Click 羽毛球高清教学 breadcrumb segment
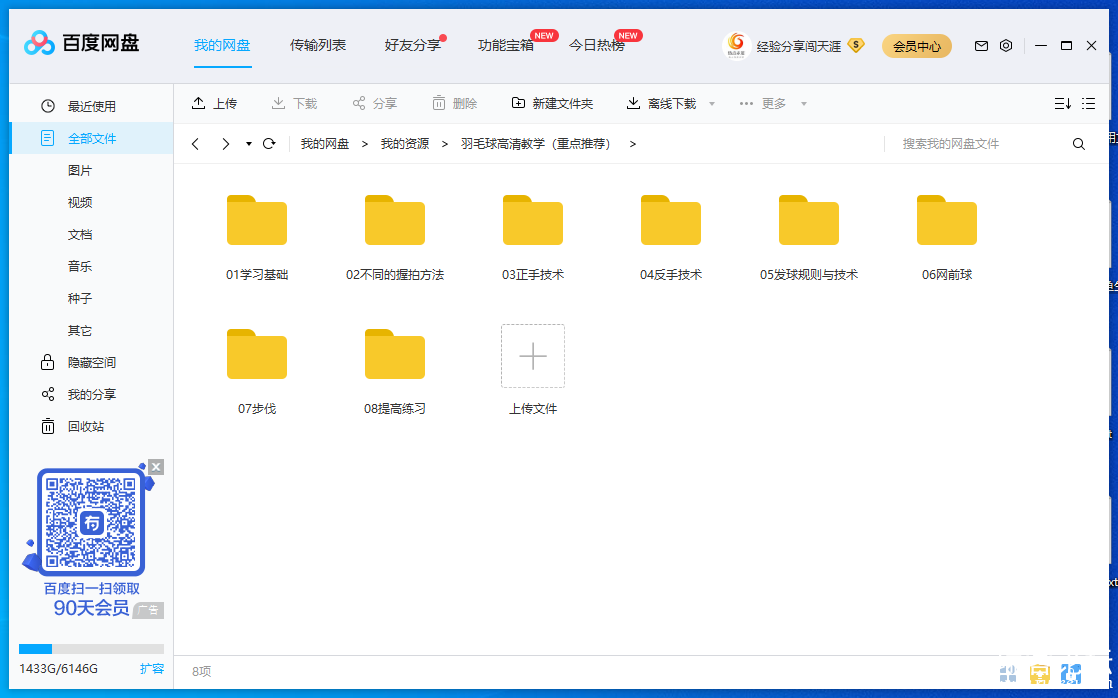 pos(535,143)
